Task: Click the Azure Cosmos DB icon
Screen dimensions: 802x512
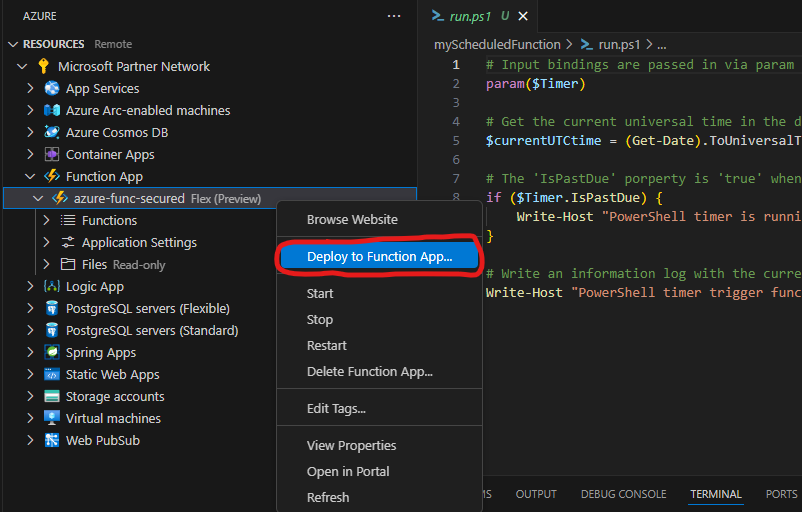Action: 52,132
